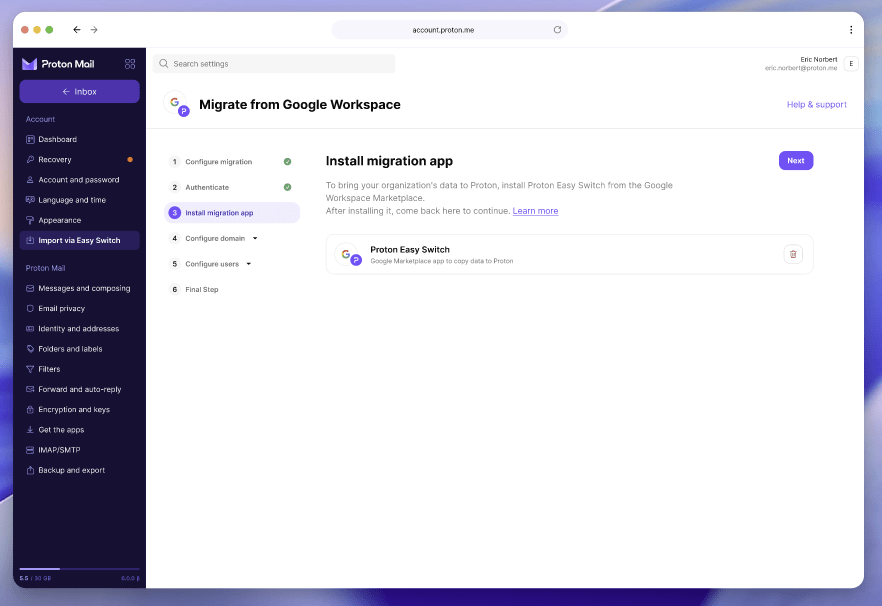
Task: Open IMAP/SMTP settings
Action: pos(79,451)
